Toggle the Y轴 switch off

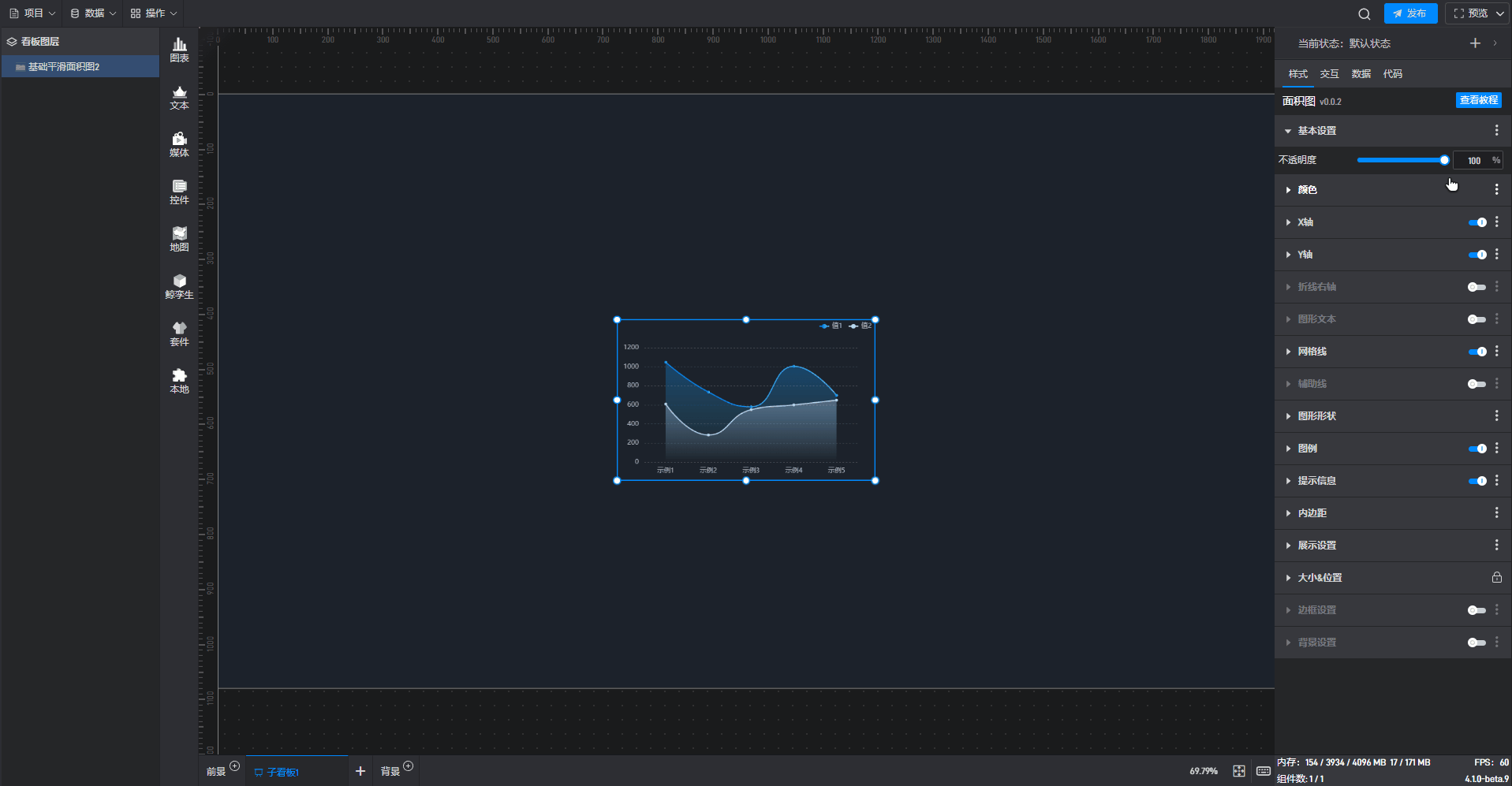1477,255
